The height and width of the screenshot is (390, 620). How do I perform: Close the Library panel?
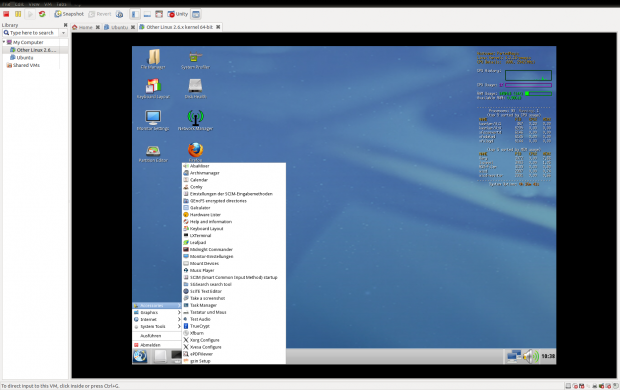coord(66,25)
